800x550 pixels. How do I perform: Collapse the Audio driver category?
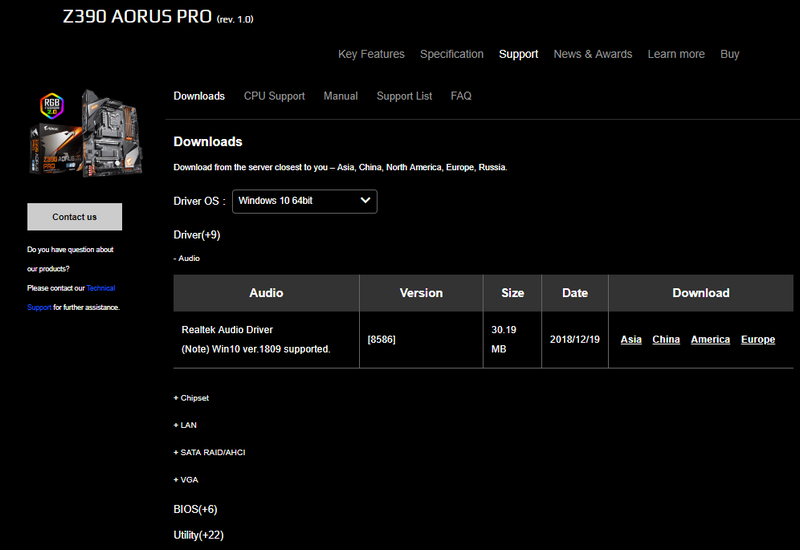(187, 259)
